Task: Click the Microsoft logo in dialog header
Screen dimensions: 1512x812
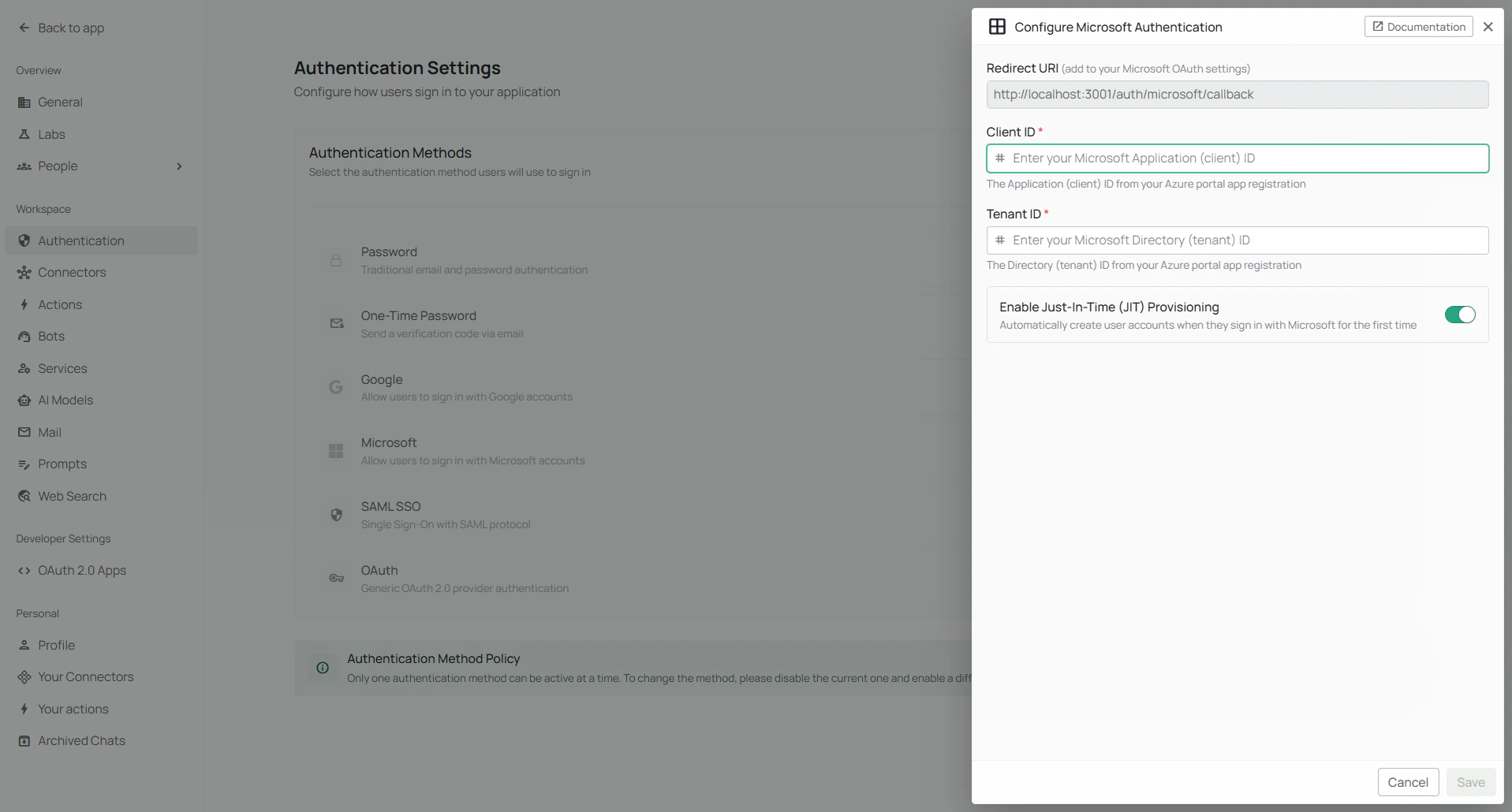Action: [997, 27]
